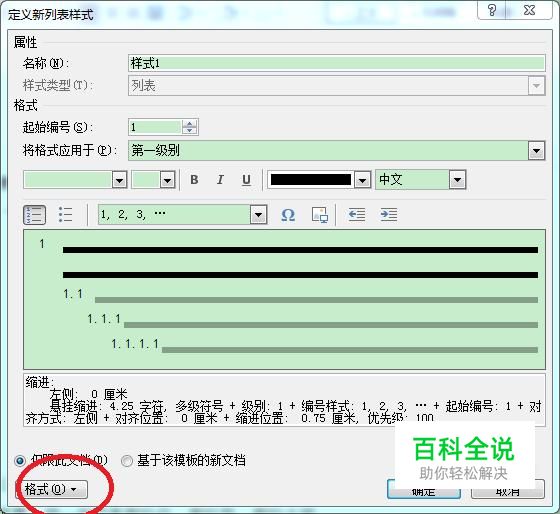Select the numbered list icon

coord(34,215)
